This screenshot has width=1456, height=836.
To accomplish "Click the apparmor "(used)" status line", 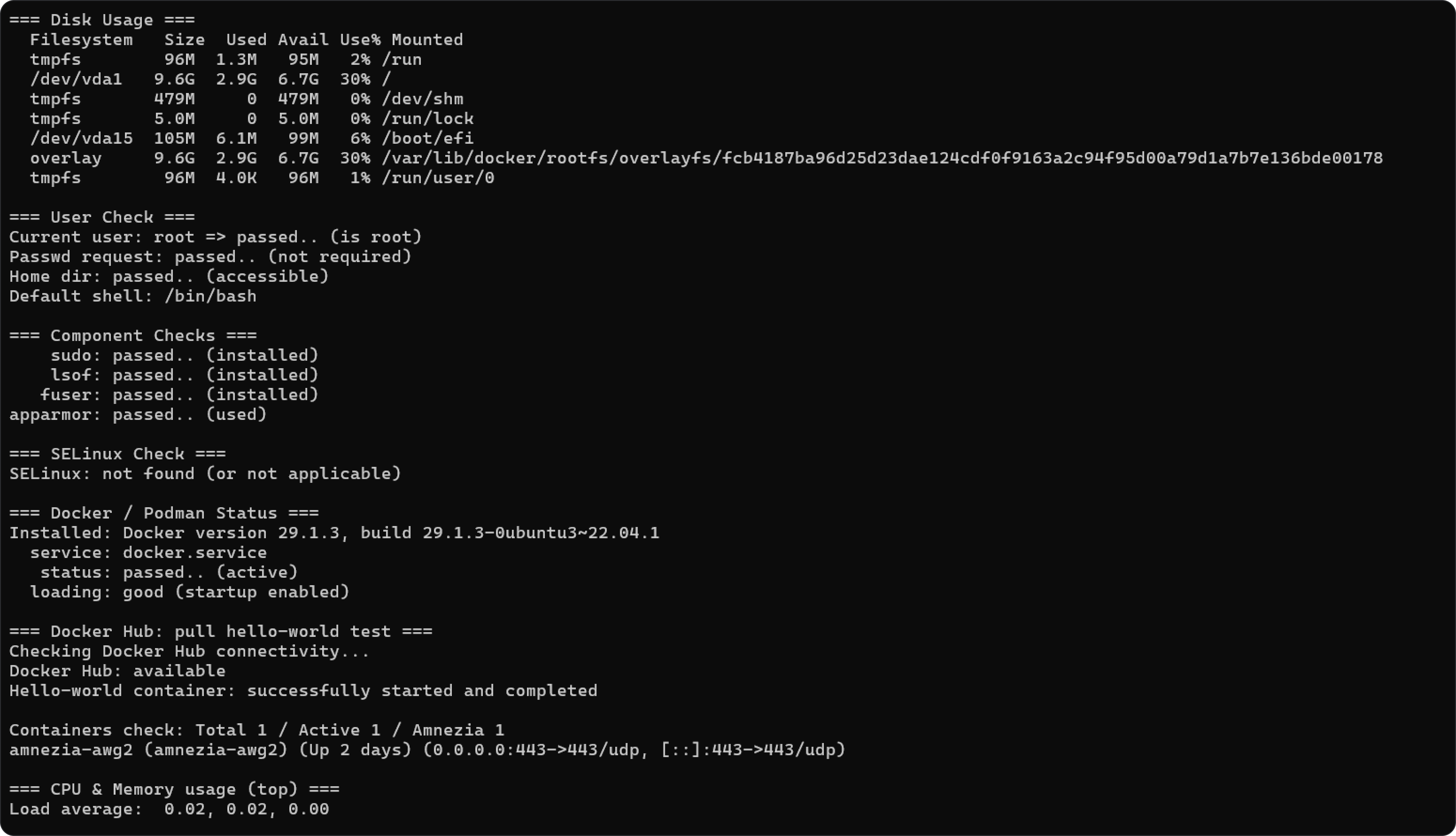I will tap(138, 415).
